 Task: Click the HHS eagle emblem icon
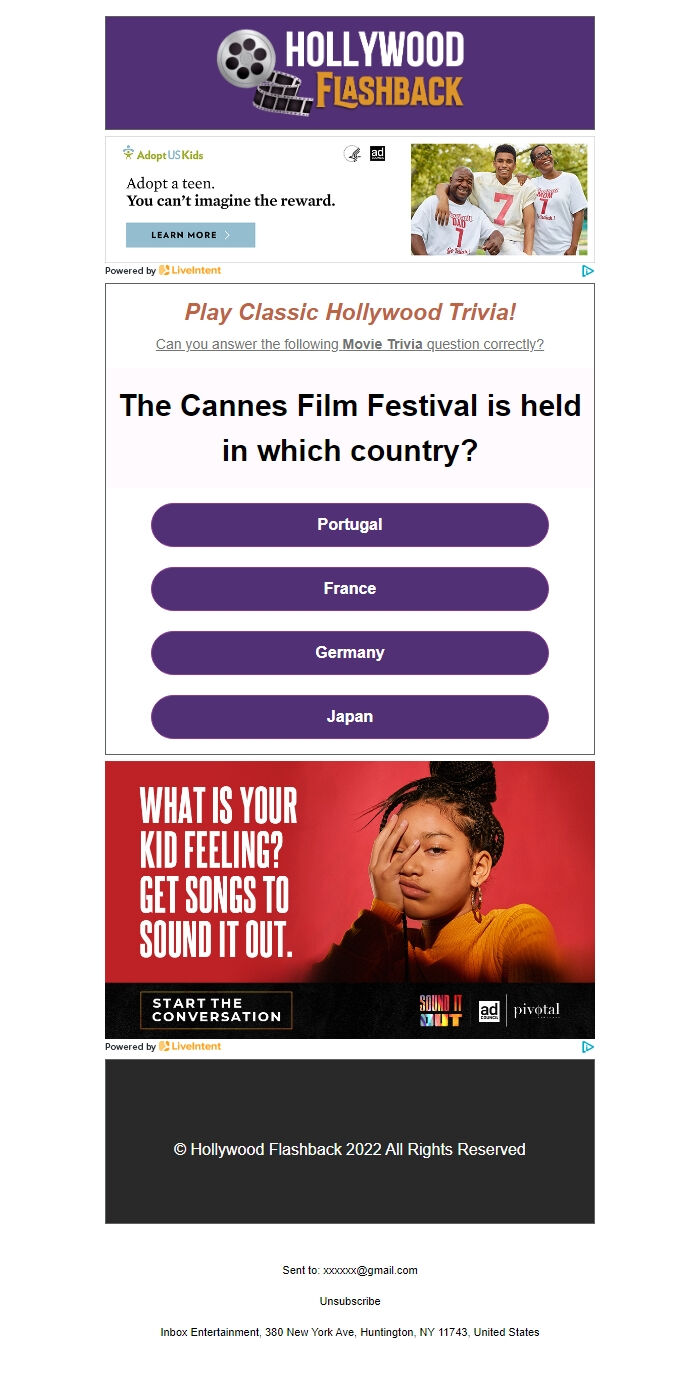pos(352,154)
